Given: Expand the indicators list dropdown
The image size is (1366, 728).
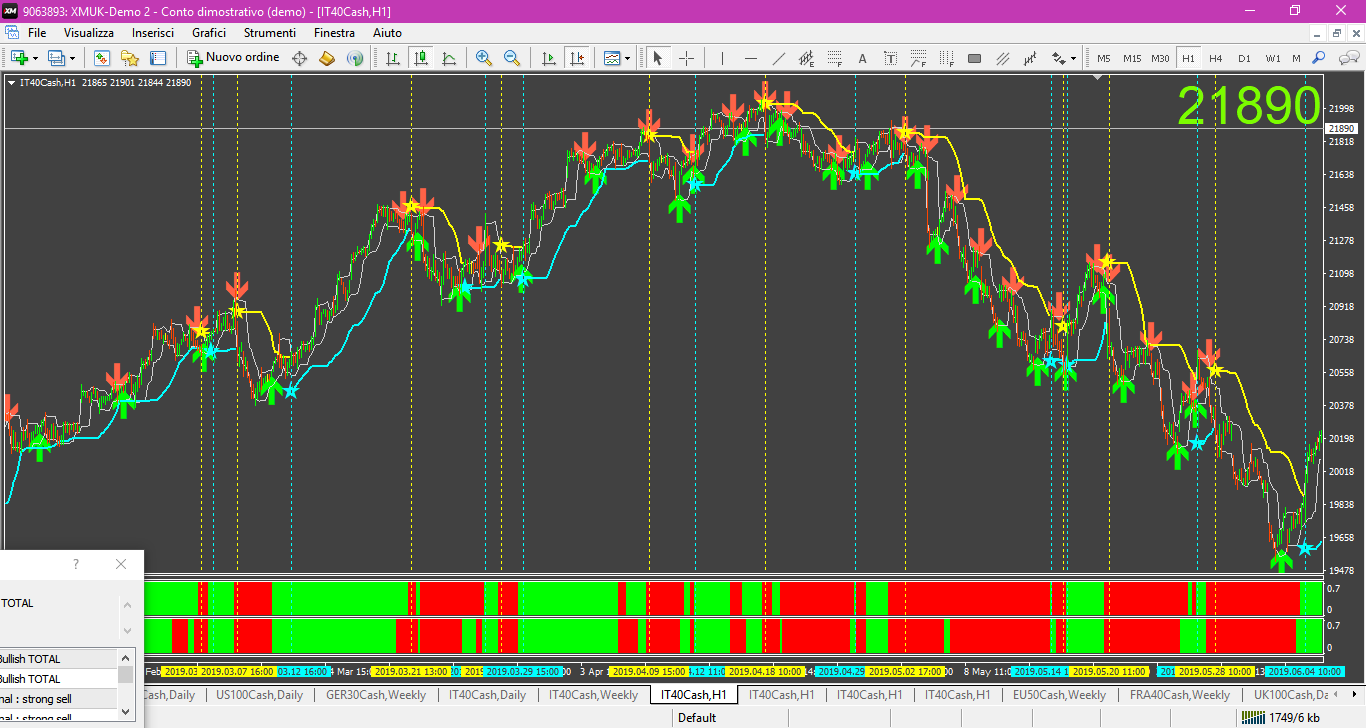Looking at the screenshot, I should [x=628, y=58].
